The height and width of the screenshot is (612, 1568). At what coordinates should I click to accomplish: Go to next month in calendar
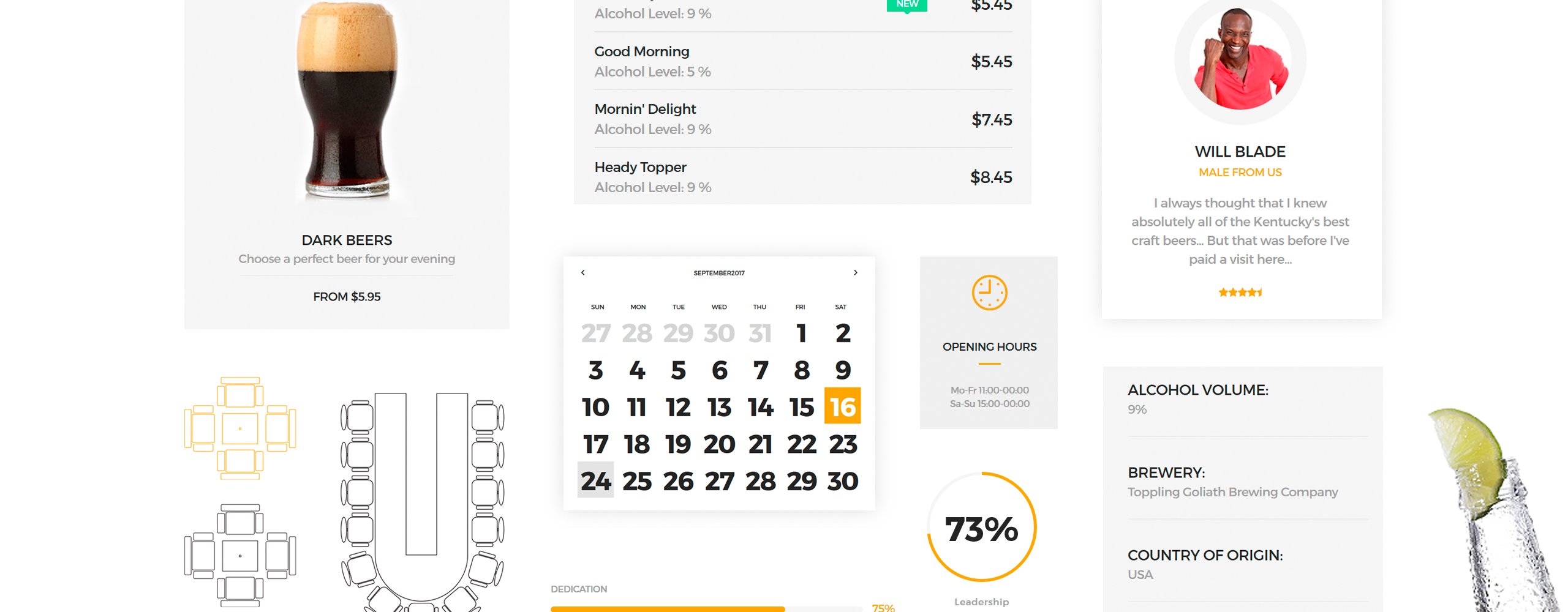[856, 272]
